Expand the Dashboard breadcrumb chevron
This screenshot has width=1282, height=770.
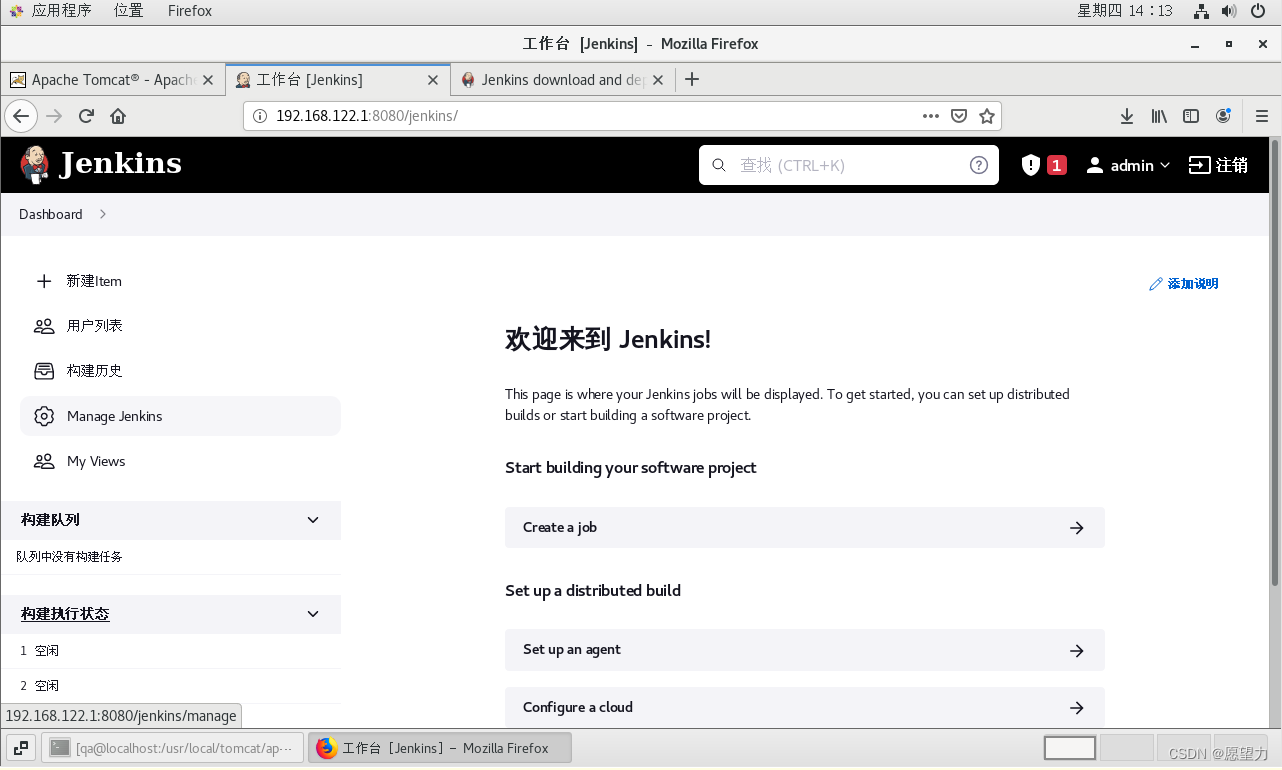coord(103,214)
